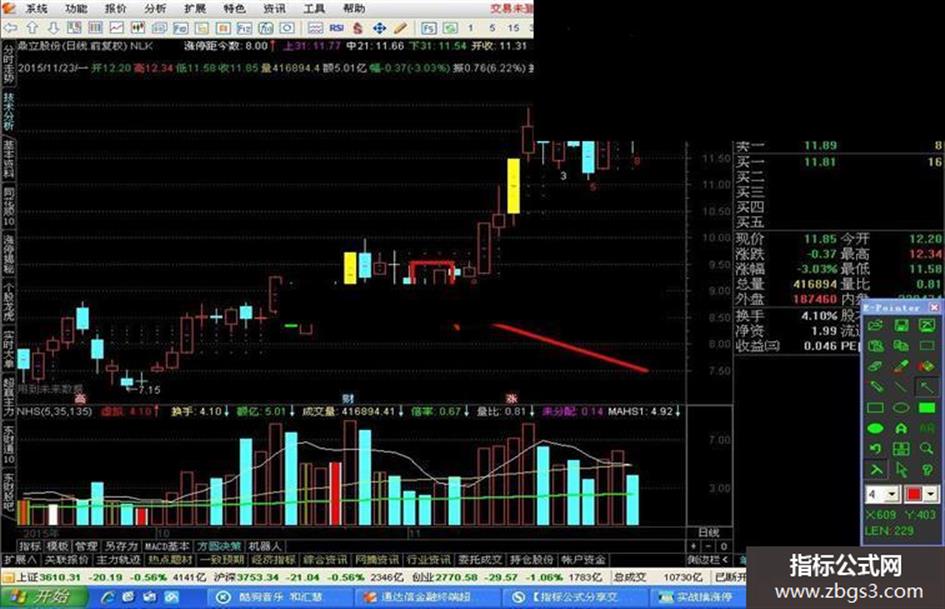
Task: Click the Fs toolbar icon
Action: [429, 28]
